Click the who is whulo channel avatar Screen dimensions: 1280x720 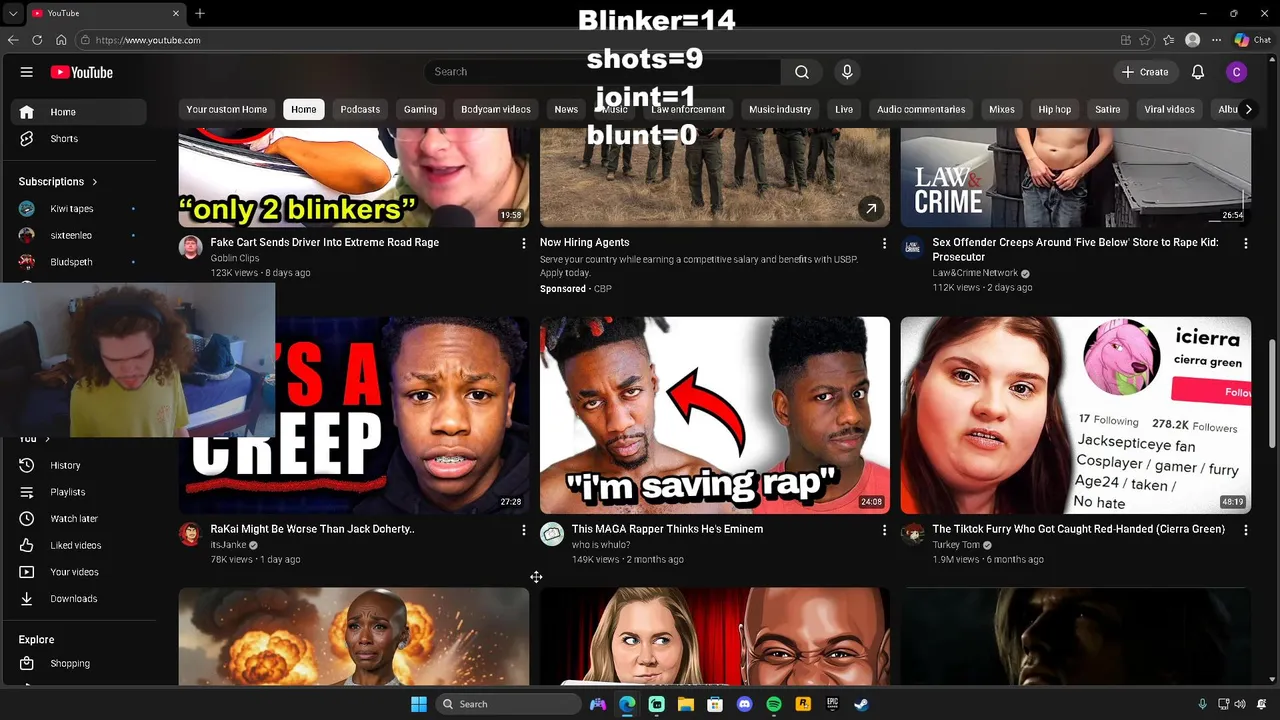point(552,534)
